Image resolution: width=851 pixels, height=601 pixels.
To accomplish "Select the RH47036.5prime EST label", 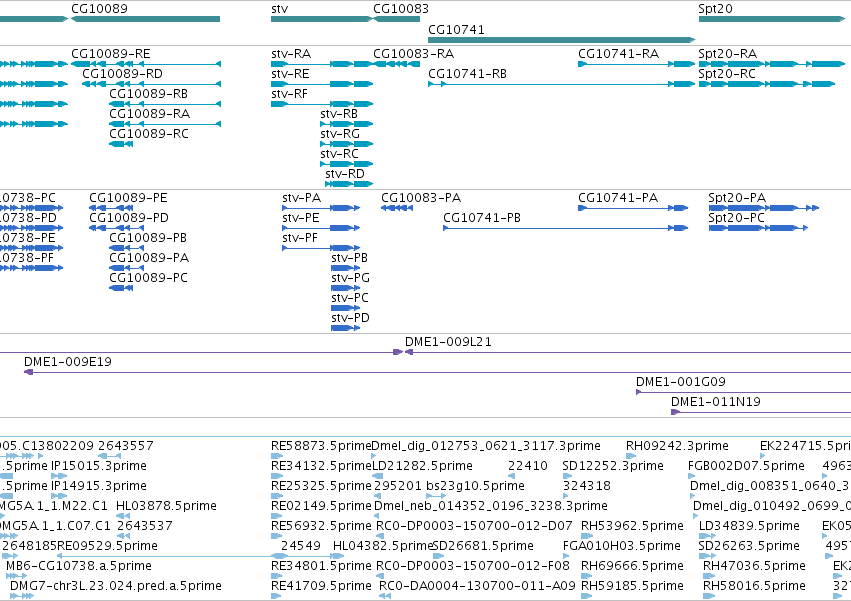I will [x=754, y=566].
